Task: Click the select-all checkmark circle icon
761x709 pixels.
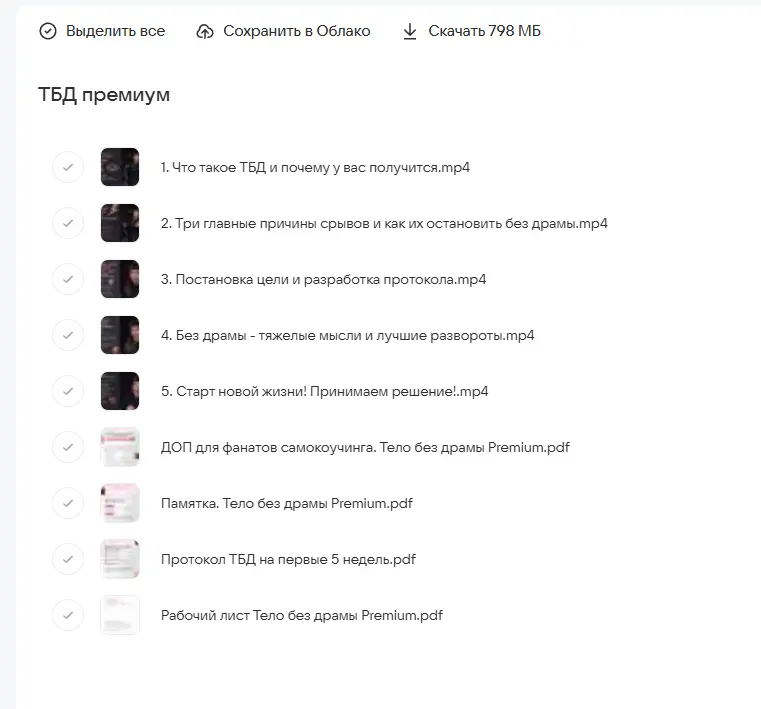Action: click(x=48, y=32)
